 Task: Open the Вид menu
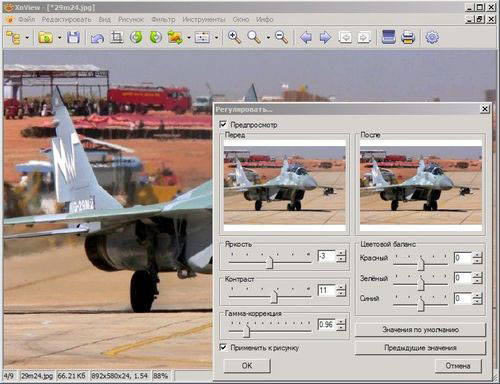(x=104, y=19)
